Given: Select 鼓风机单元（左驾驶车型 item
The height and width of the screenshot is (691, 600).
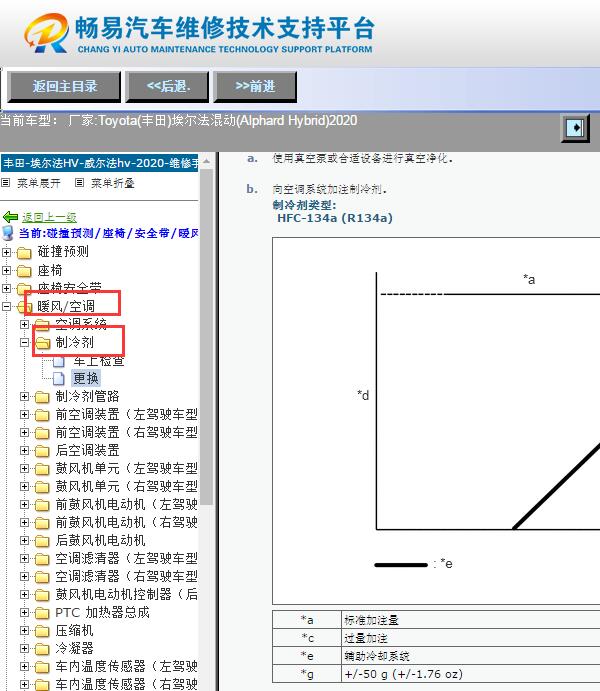Looking at the screenshot, I should tap(126, 468).
